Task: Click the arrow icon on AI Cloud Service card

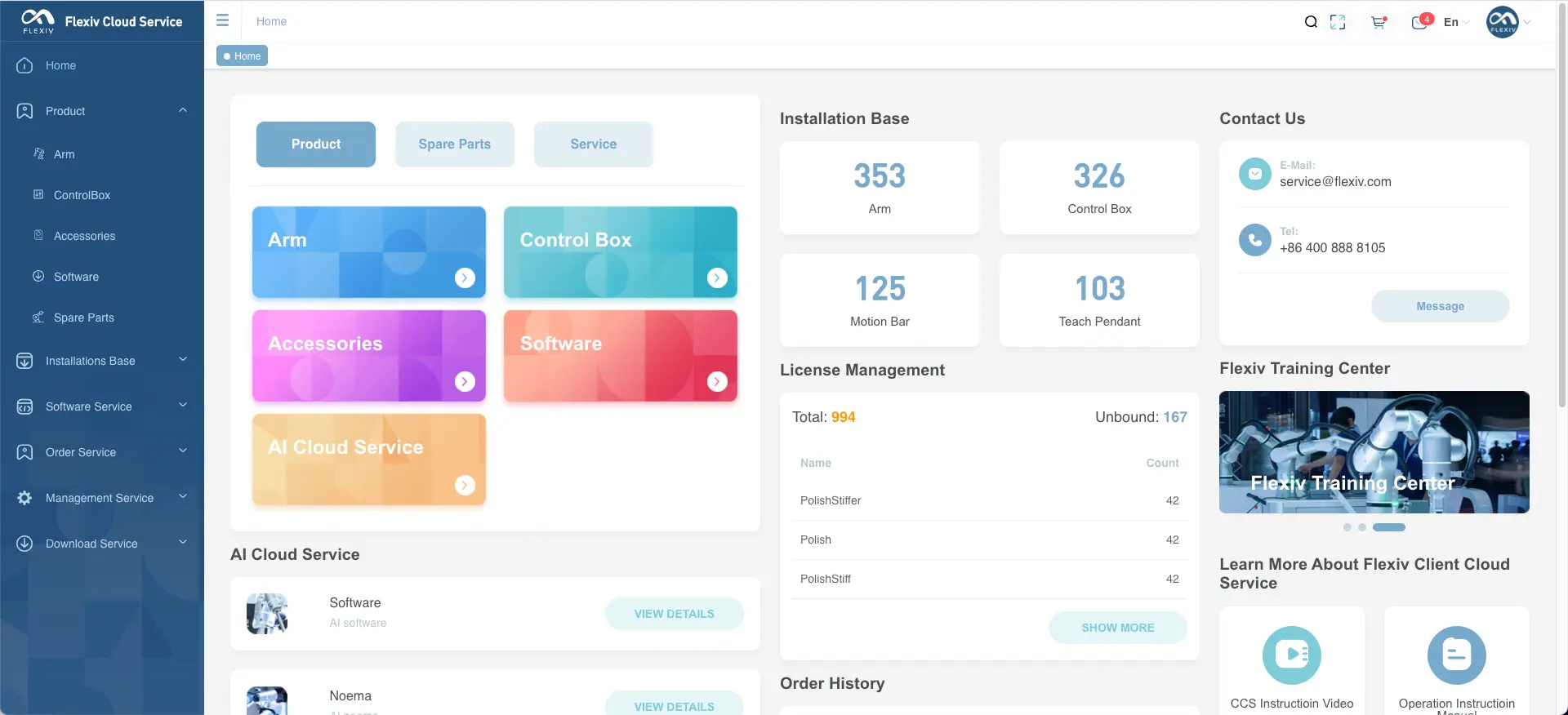Action: 465,485
